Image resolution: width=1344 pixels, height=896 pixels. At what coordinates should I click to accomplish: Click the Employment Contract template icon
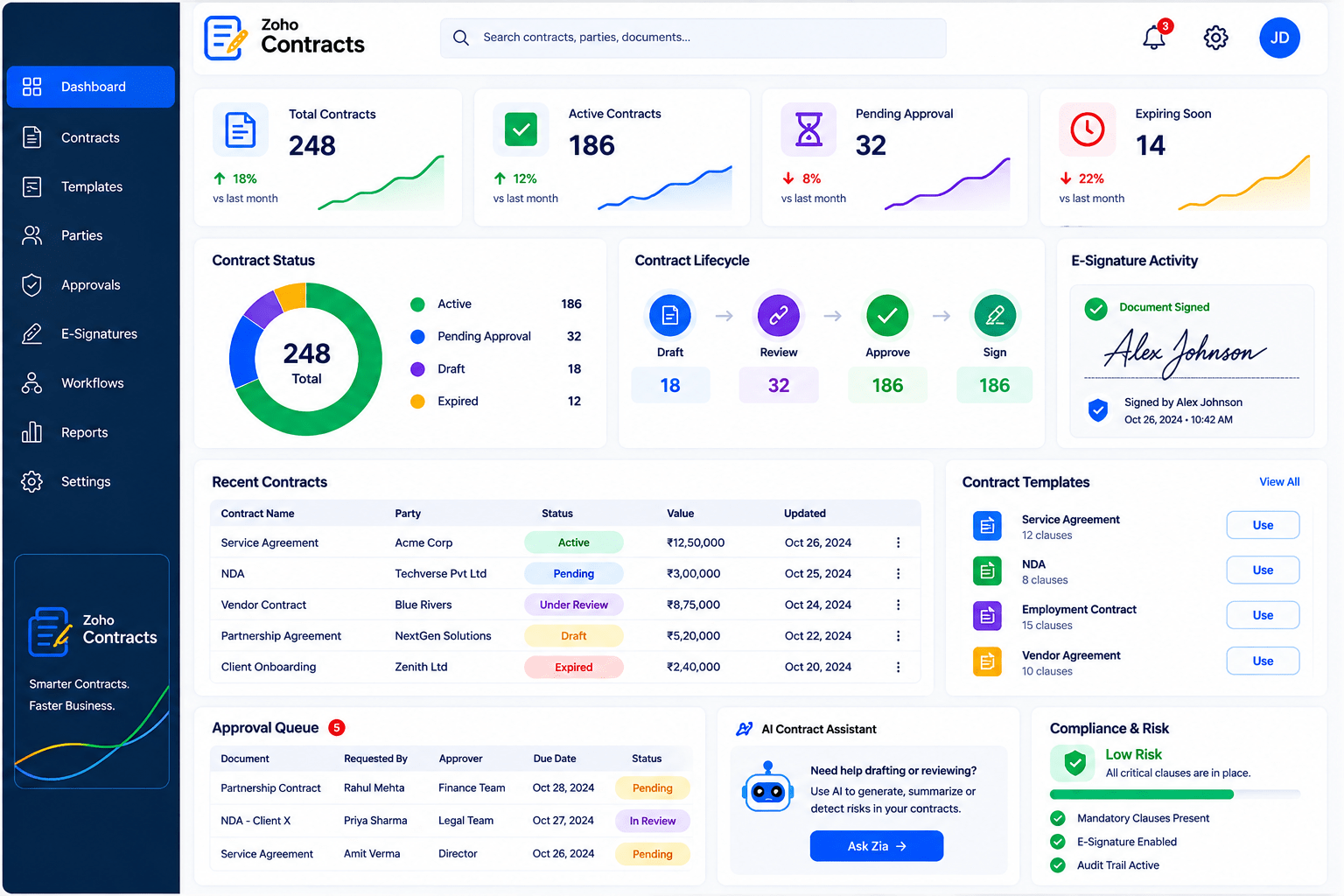point(987,616)
